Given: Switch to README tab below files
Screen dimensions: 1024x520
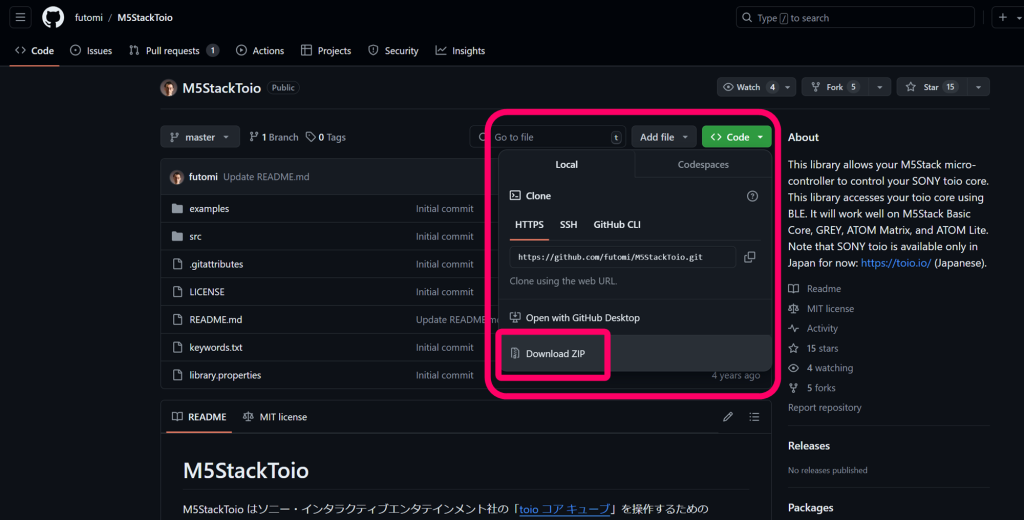Looking at the screenshot, I should (199, 417).
